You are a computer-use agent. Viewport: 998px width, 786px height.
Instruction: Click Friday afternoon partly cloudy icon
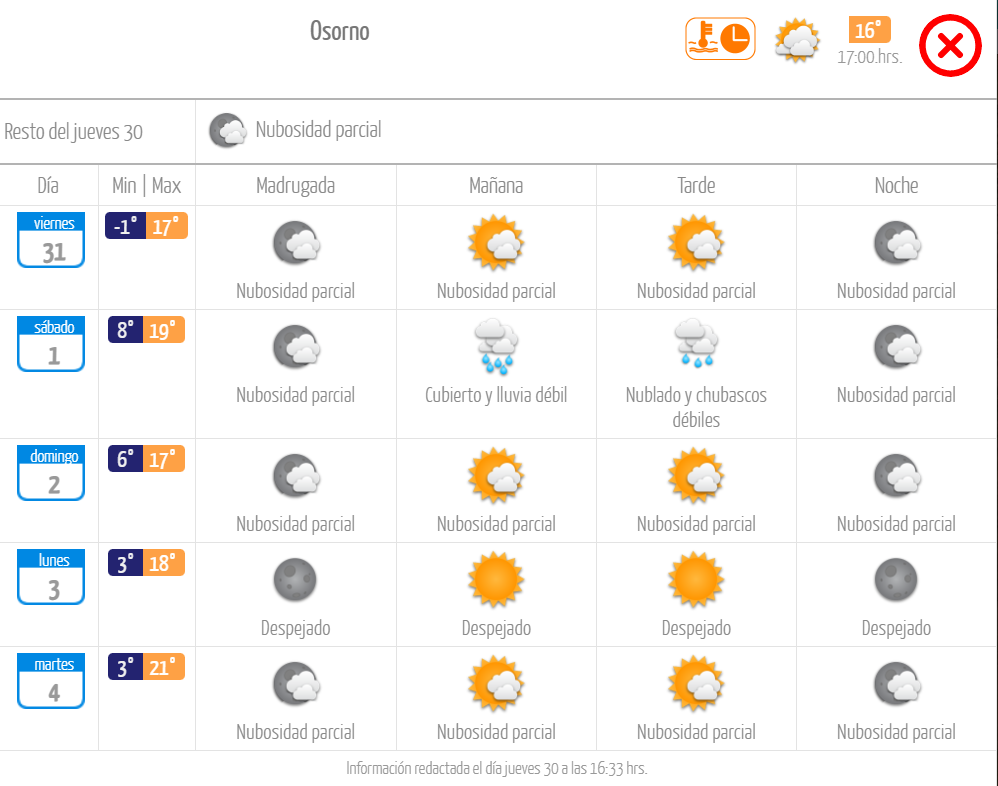pos(696,242)
